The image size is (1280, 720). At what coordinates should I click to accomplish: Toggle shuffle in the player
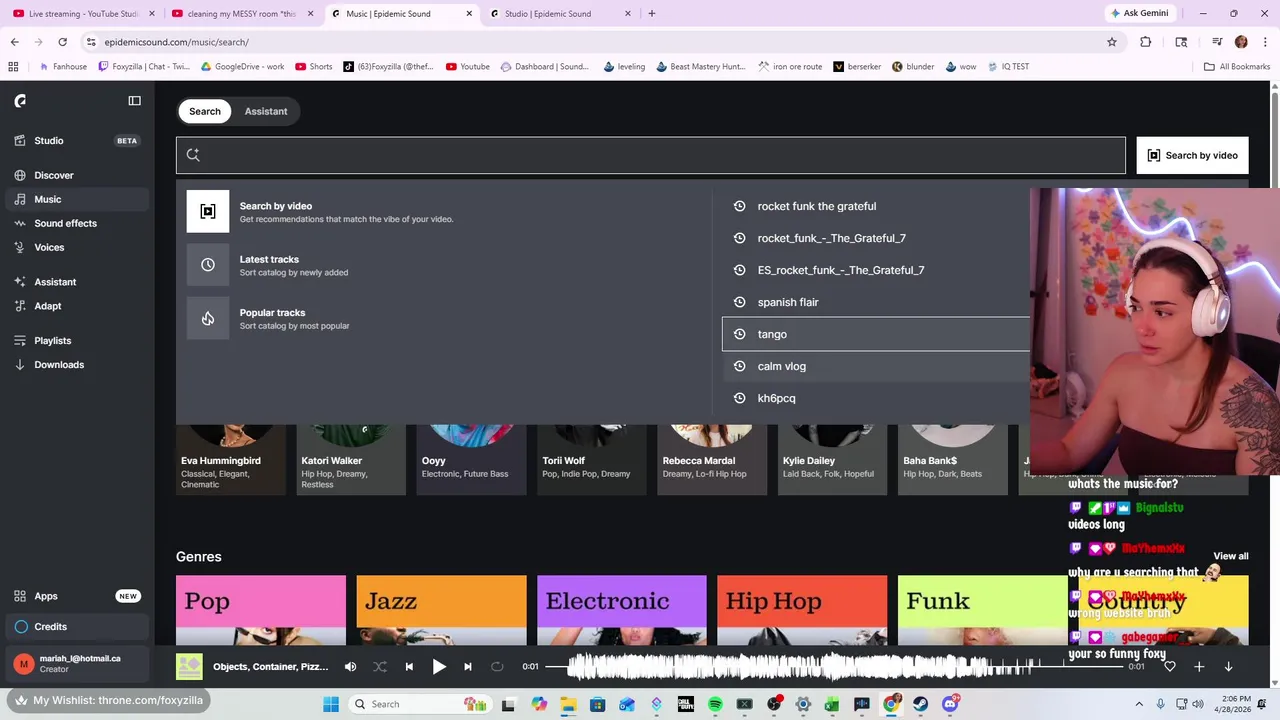tap(380, 667)
